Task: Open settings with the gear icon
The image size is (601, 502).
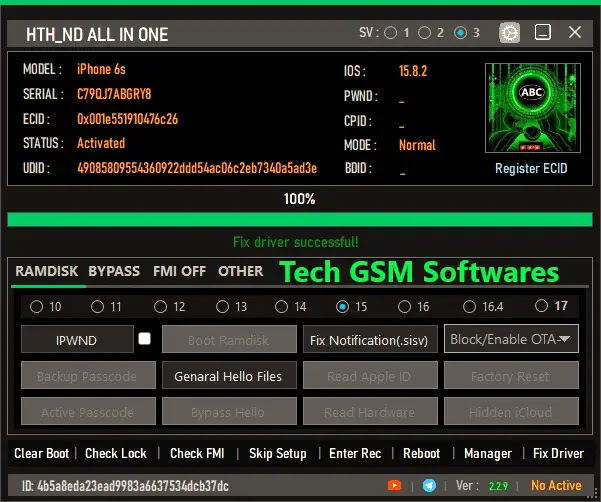Action: coord(509,33)
